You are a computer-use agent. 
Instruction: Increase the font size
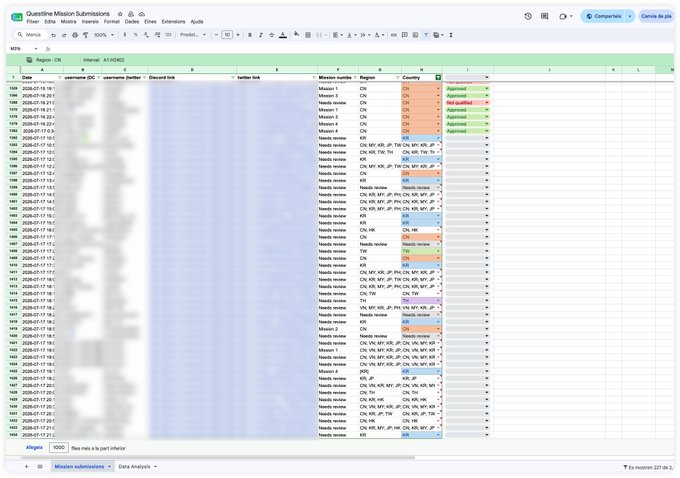pyautogui.click(x=238, y=35)
